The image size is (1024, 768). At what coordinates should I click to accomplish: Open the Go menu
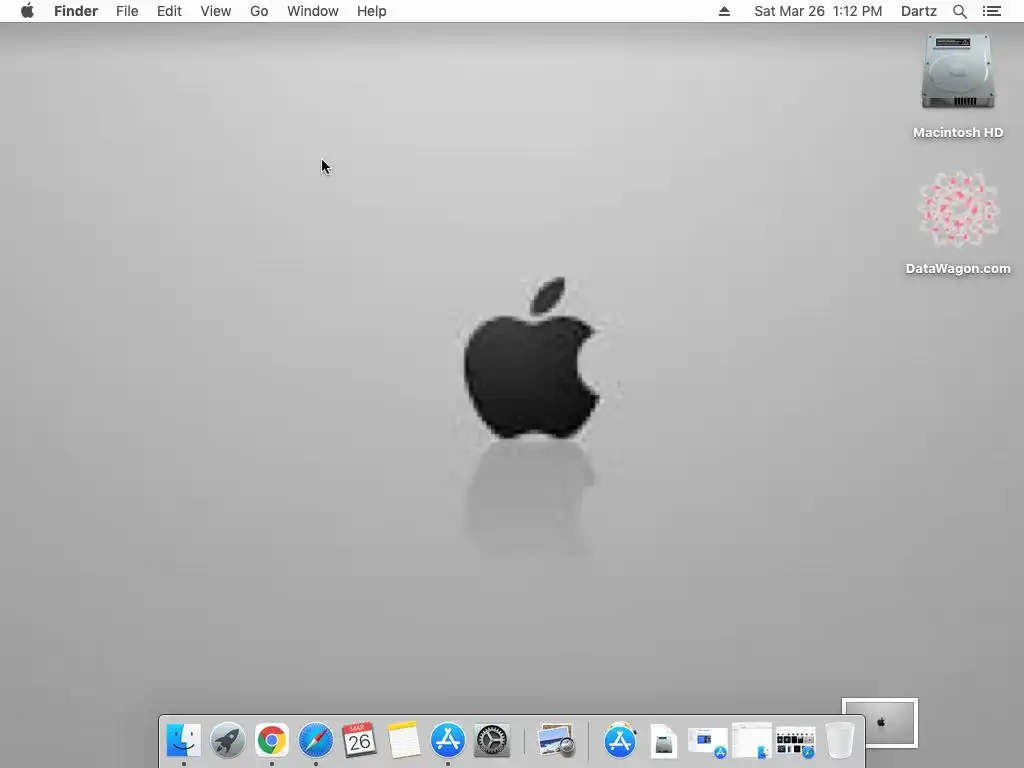[259, 11]
